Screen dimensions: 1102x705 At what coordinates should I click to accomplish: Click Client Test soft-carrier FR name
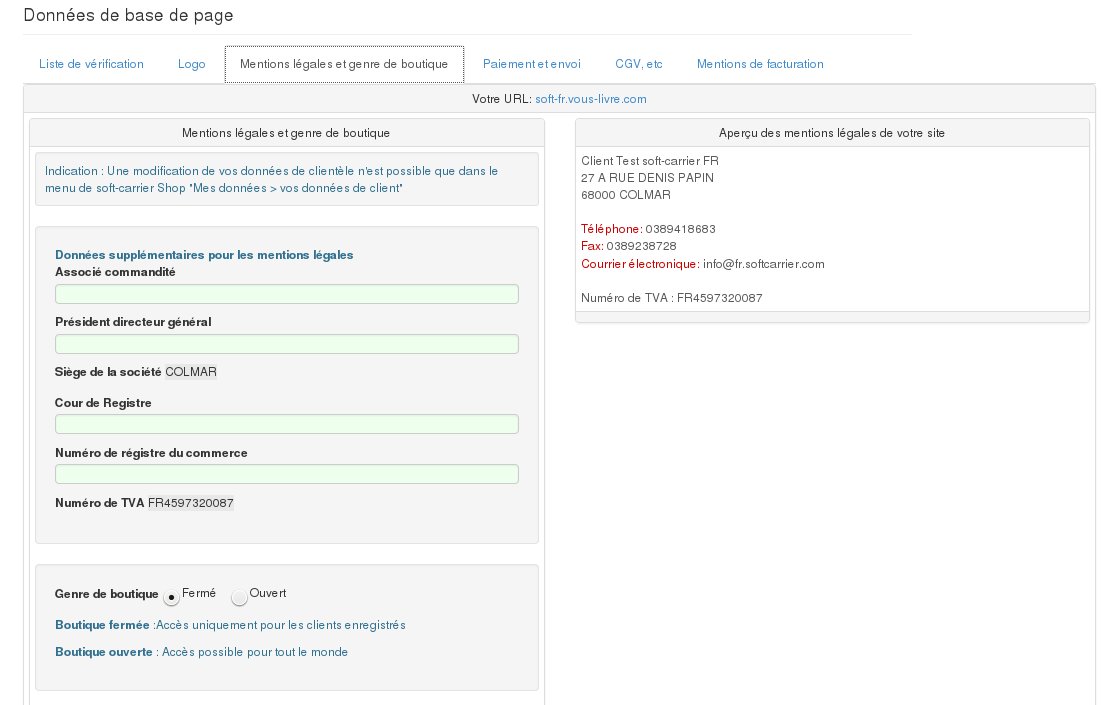click(649, 161)
